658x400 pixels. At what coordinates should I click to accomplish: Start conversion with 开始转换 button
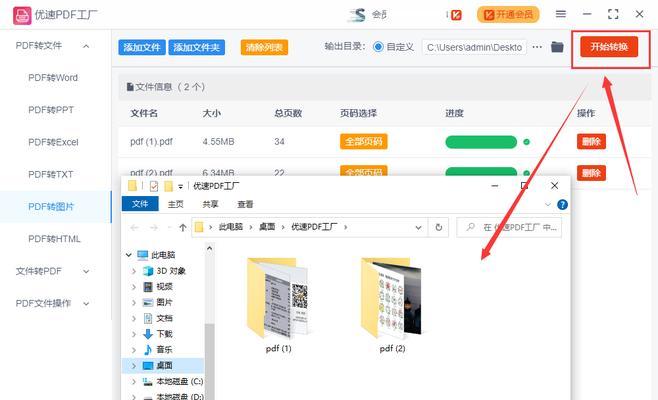coord(609,47)
